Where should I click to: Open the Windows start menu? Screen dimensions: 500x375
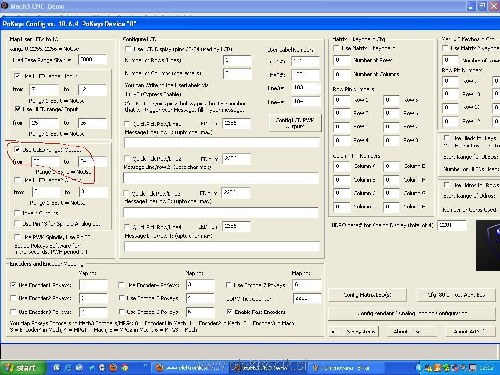(22, 368)
